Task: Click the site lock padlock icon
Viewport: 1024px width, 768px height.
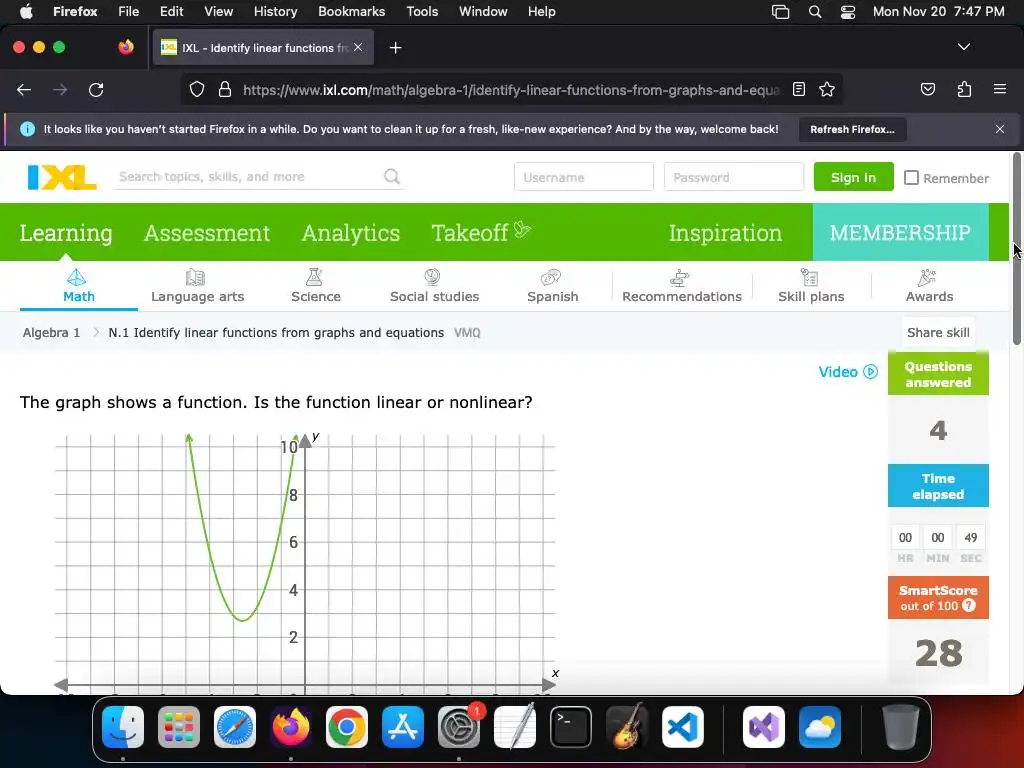Action: click(225, 89)
